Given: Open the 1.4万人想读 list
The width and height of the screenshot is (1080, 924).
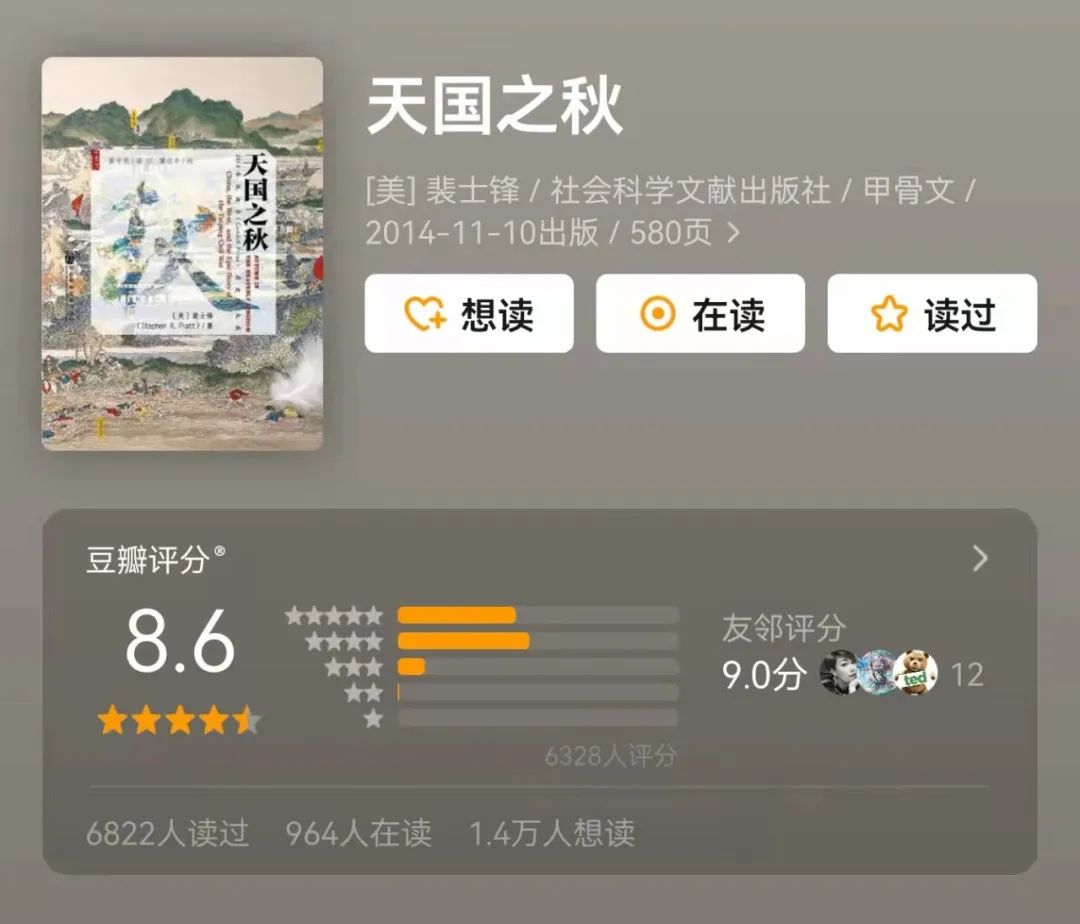Looking at the screenshot, I should (552, 833).
